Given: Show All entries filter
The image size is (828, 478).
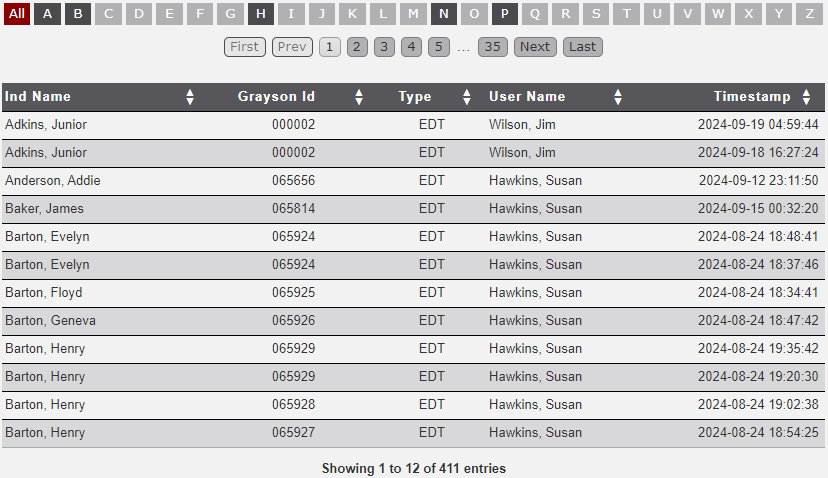Looking at the screenshot, I should pos(17,14).
